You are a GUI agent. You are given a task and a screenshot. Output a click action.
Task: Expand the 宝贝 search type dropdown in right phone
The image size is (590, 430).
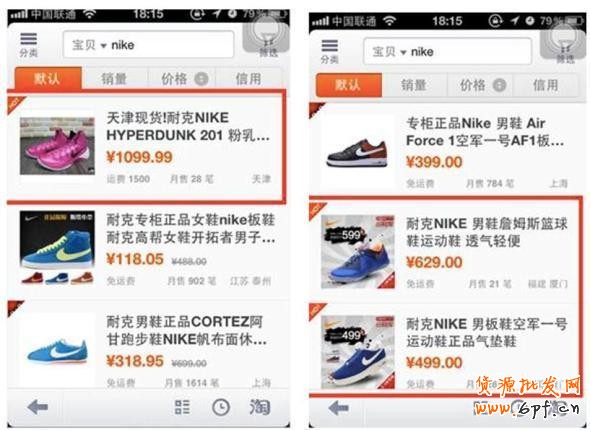[389, 52]
